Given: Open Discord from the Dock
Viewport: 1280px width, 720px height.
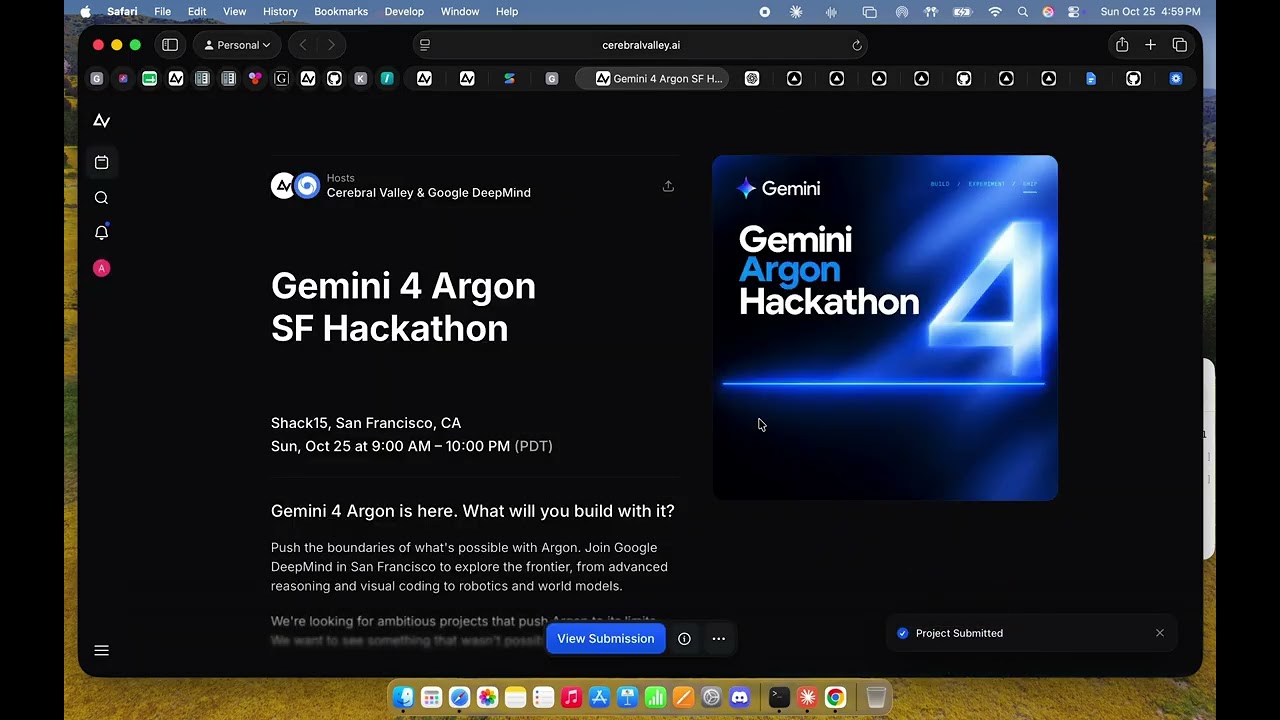Looking at the screenshot, I should (740, 697).
